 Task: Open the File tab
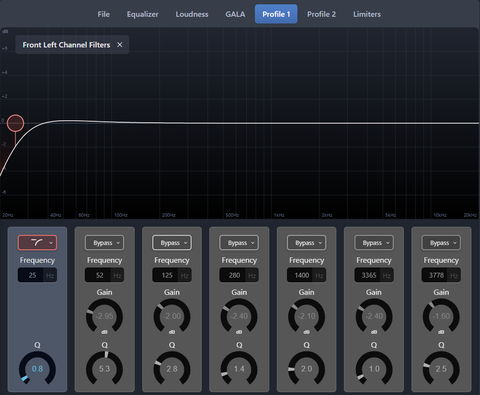(x=103, y=14)
